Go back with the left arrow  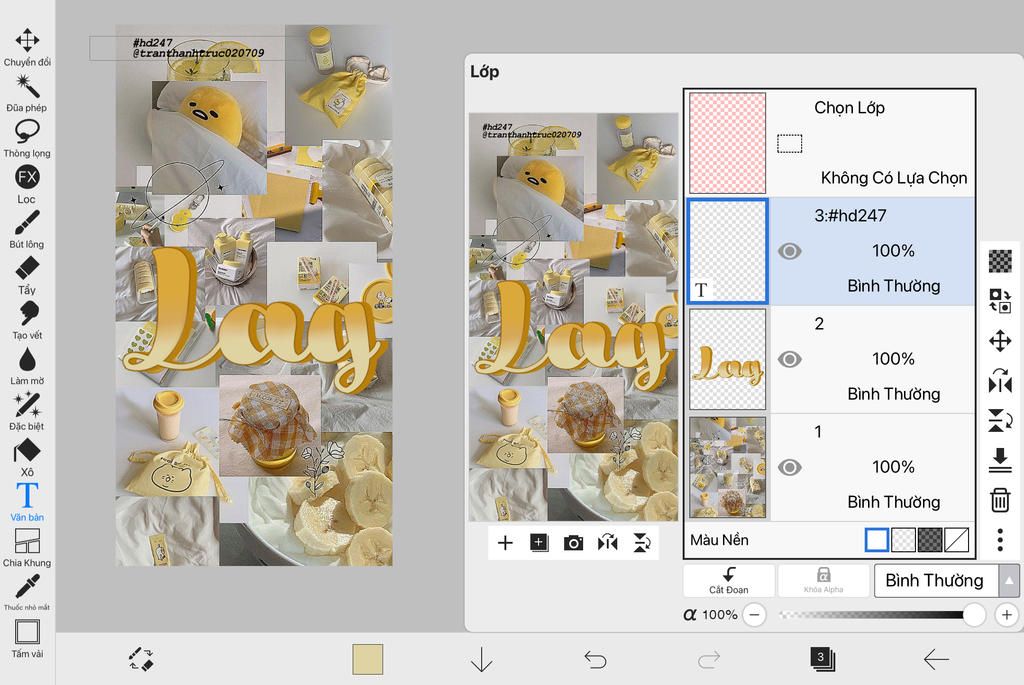click(935, 660)
